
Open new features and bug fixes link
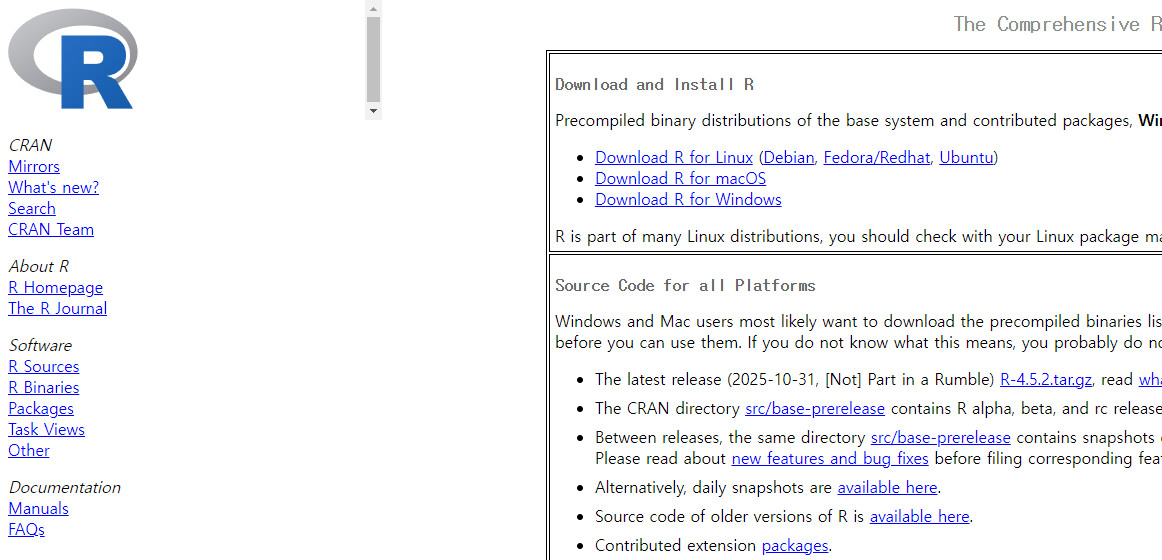tap(830, 459)
